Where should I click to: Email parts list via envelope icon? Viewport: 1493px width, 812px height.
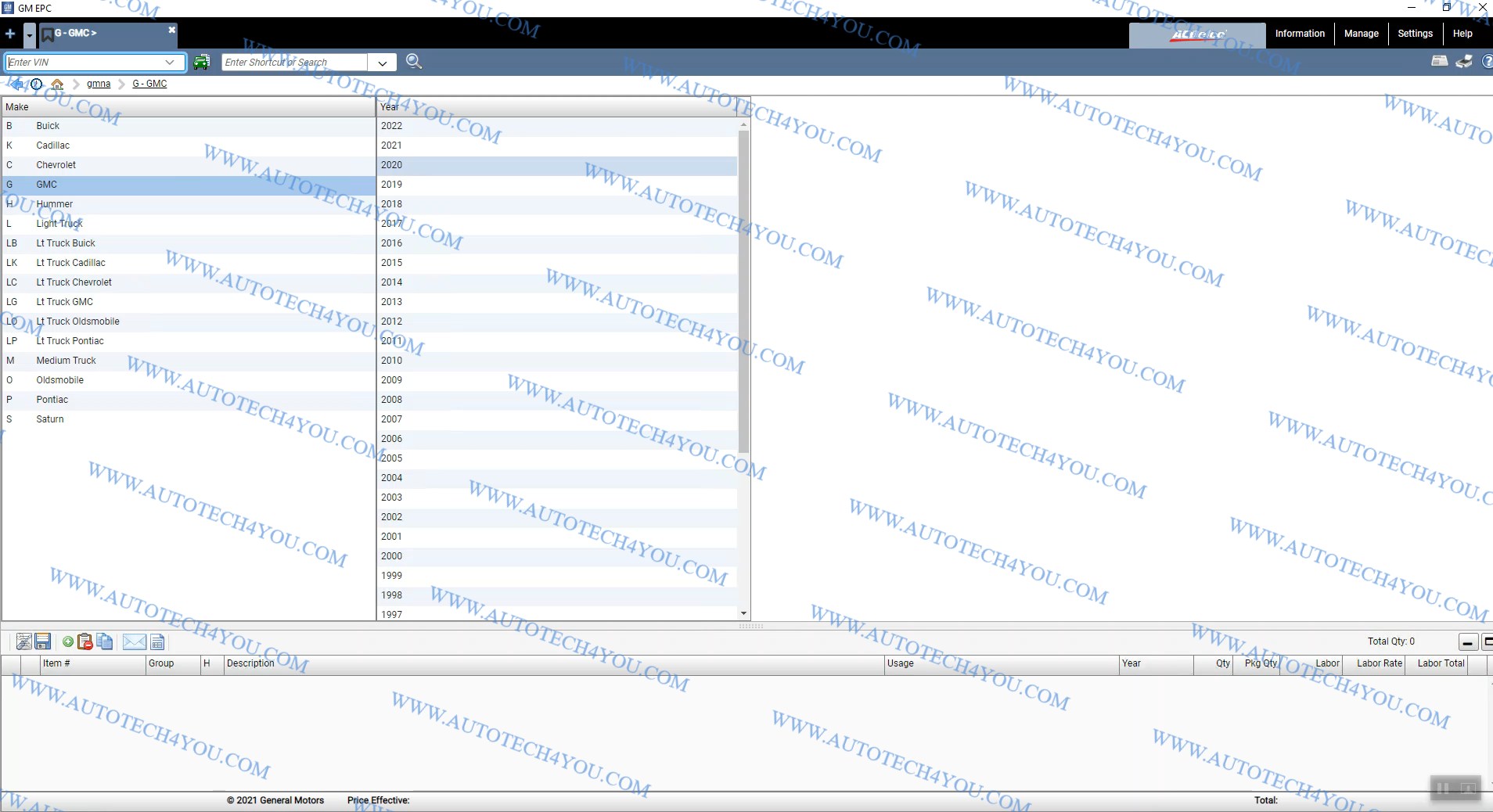(134, 642)
